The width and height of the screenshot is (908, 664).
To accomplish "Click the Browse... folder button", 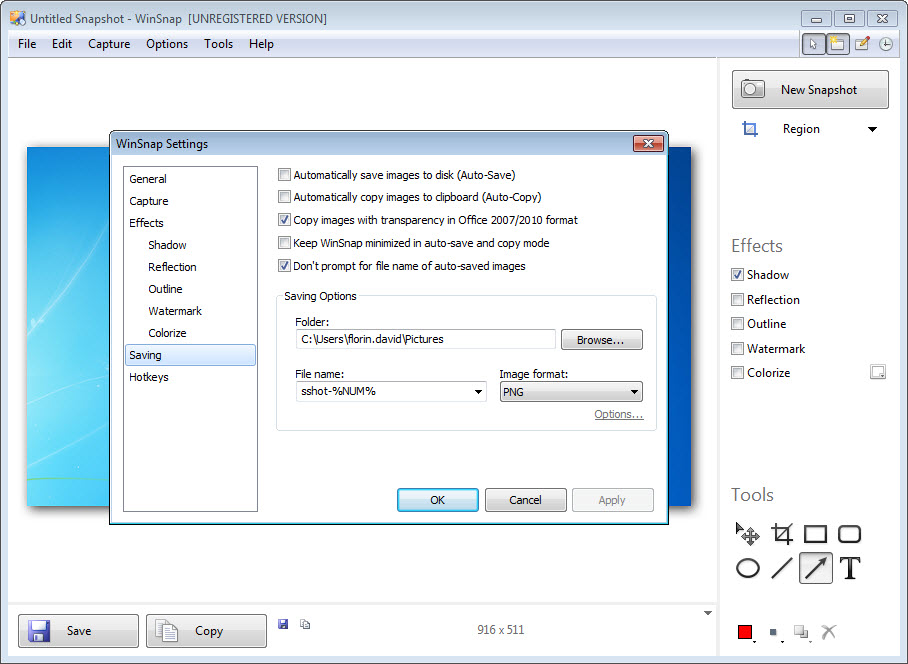I will (x=602, y=340).
